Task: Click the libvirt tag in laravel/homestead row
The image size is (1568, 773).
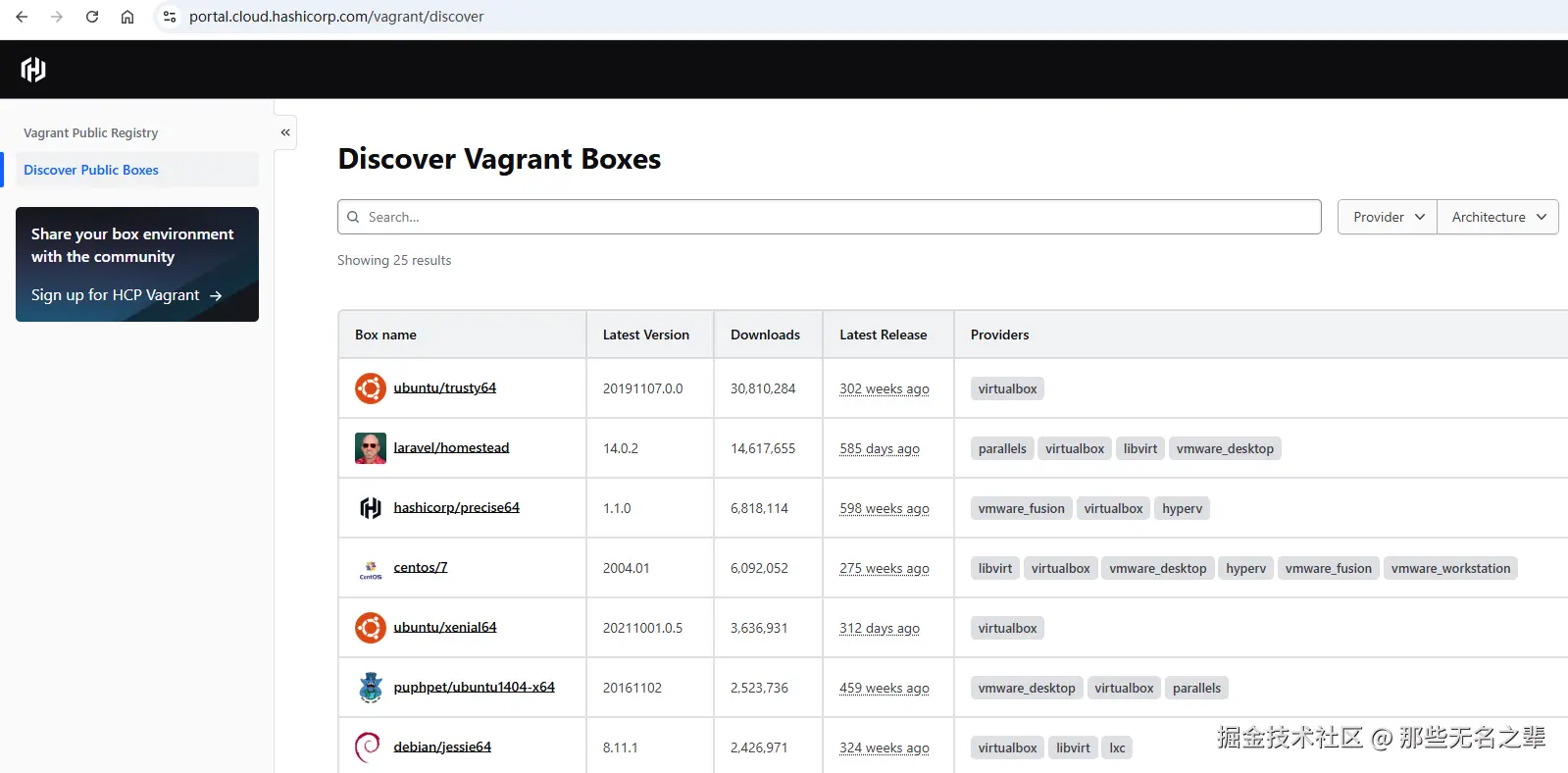Action: pos(1140,448)
